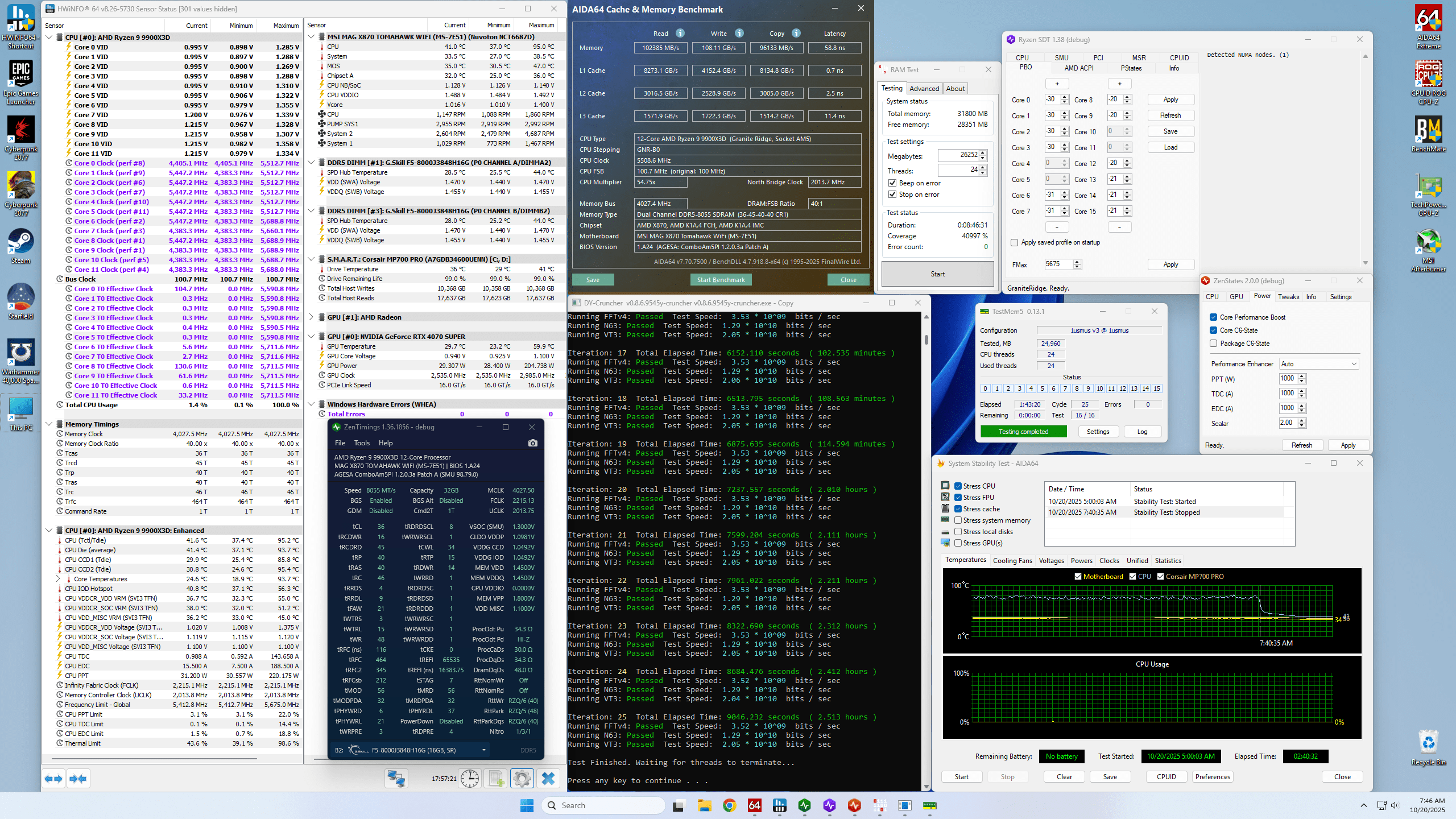Click the report creation icon in HWiNFO toolbar
Image resolution: width=1456 pixels, height=819 pixels.
click(496, 777)
